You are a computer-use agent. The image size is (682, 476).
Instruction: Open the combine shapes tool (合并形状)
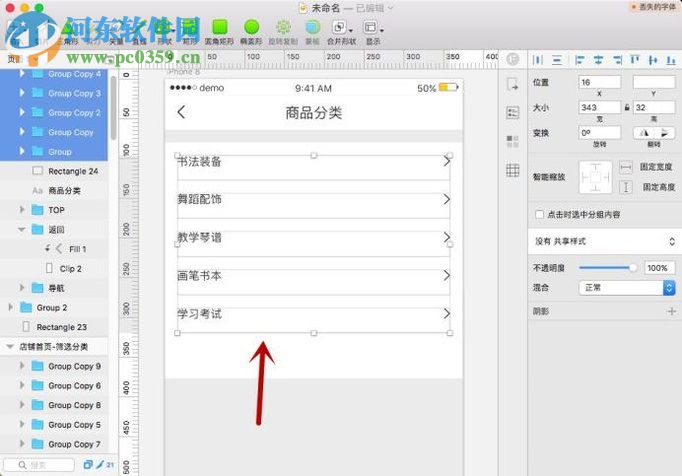click(x=341, y=32)
